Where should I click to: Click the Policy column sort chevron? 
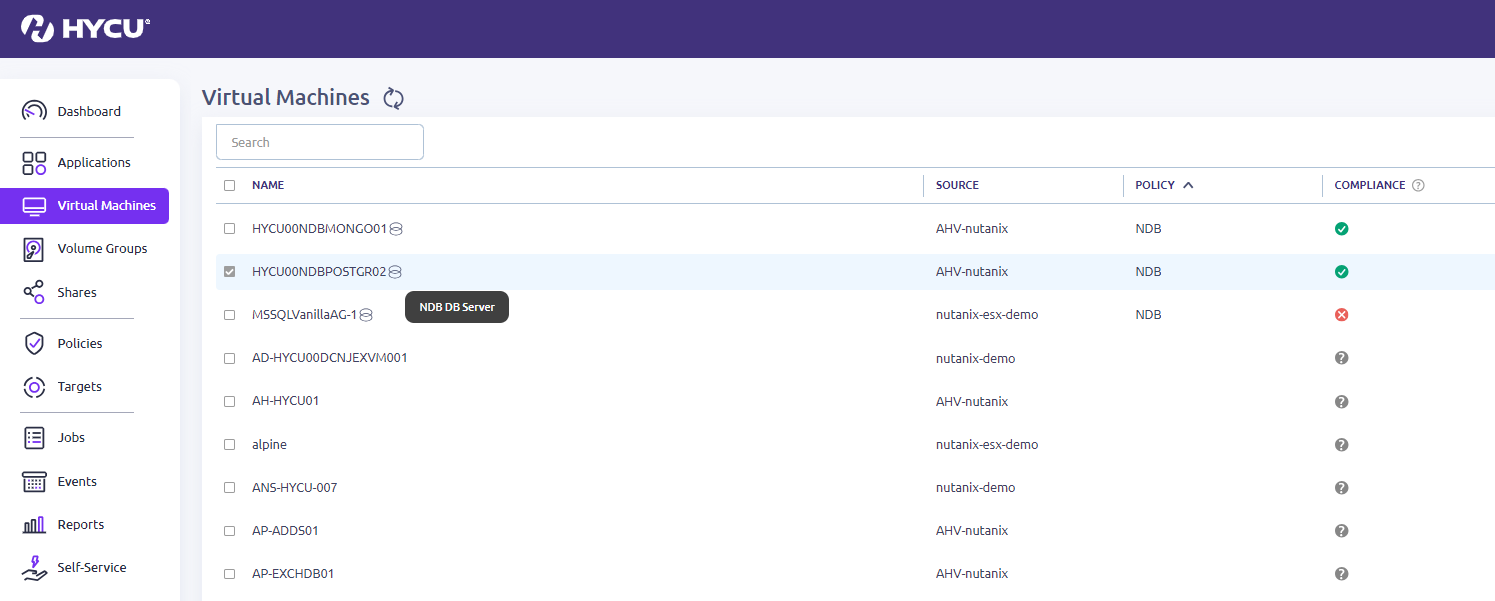[1188, 184]
